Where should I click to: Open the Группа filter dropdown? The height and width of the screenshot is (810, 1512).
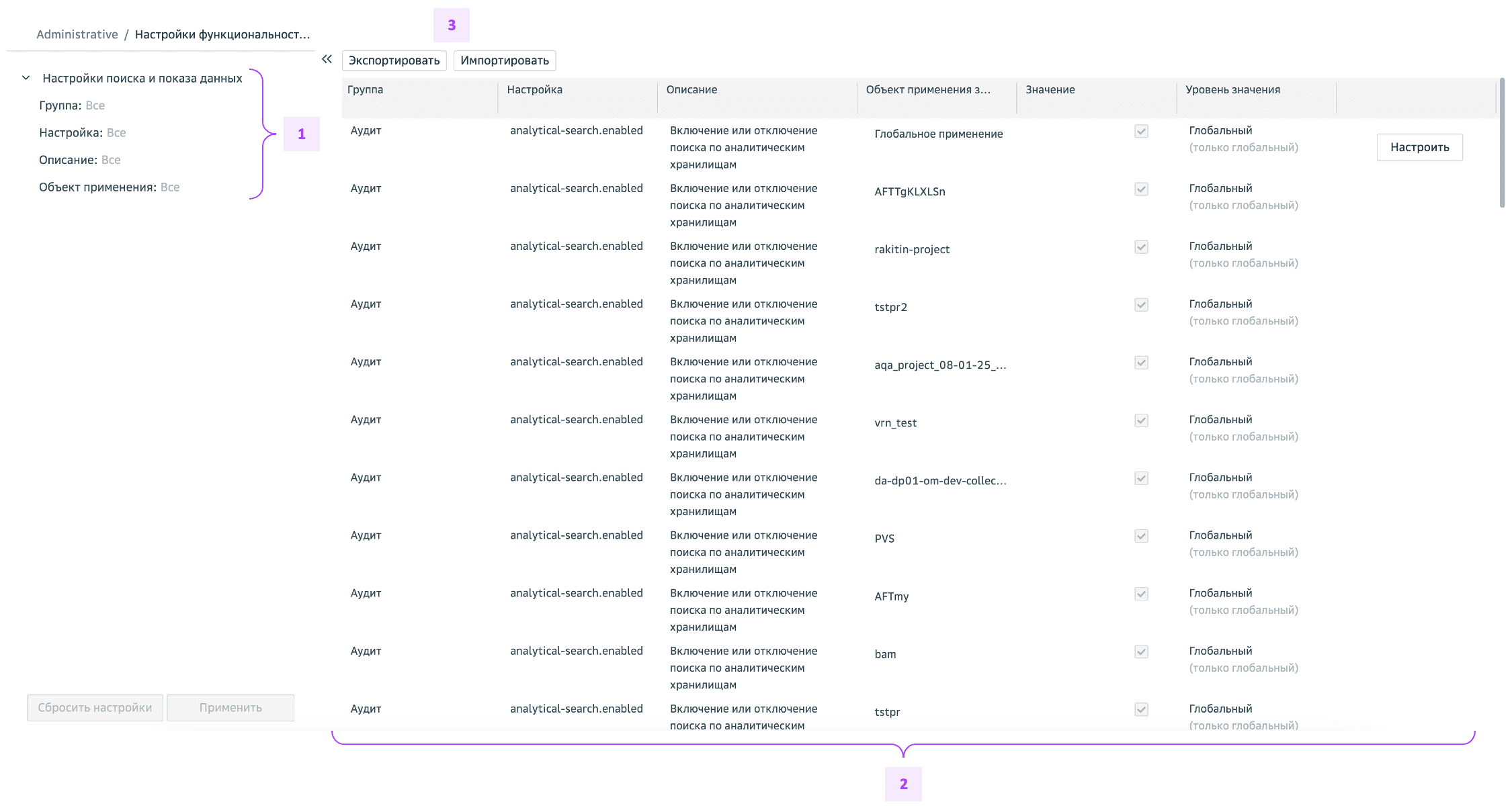(95, 105)
